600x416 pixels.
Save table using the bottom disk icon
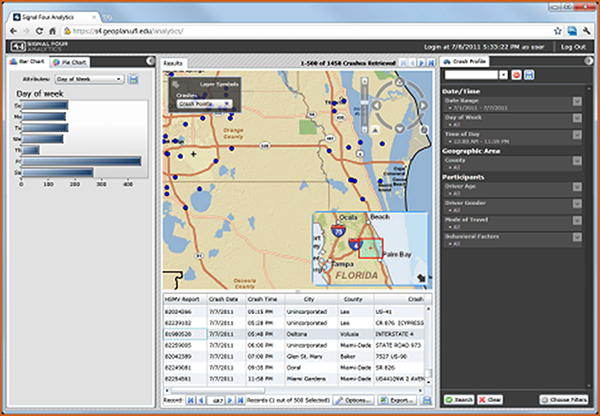[427, 400]
